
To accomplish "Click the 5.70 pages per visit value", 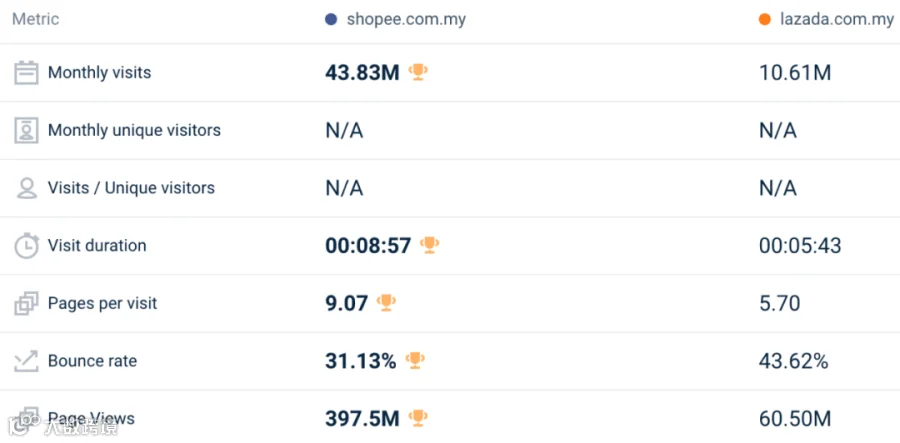I will [x=779, y=304].
